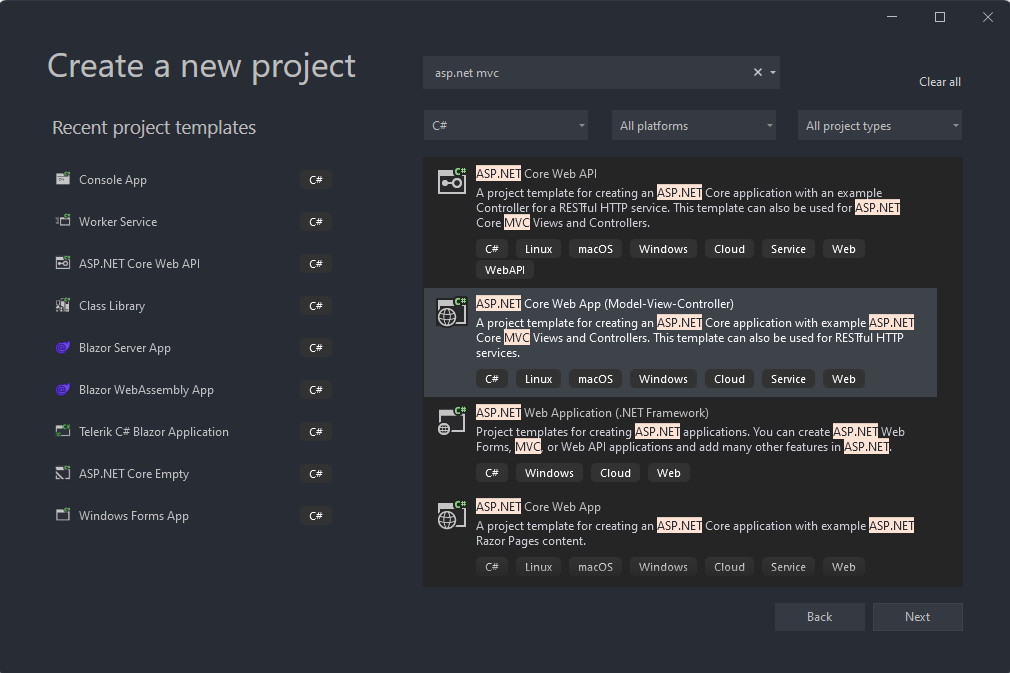Viewport: 1010px width, 673px height.
Task: Click the Blazor Server App icon
Action: [x=62, y=348]
